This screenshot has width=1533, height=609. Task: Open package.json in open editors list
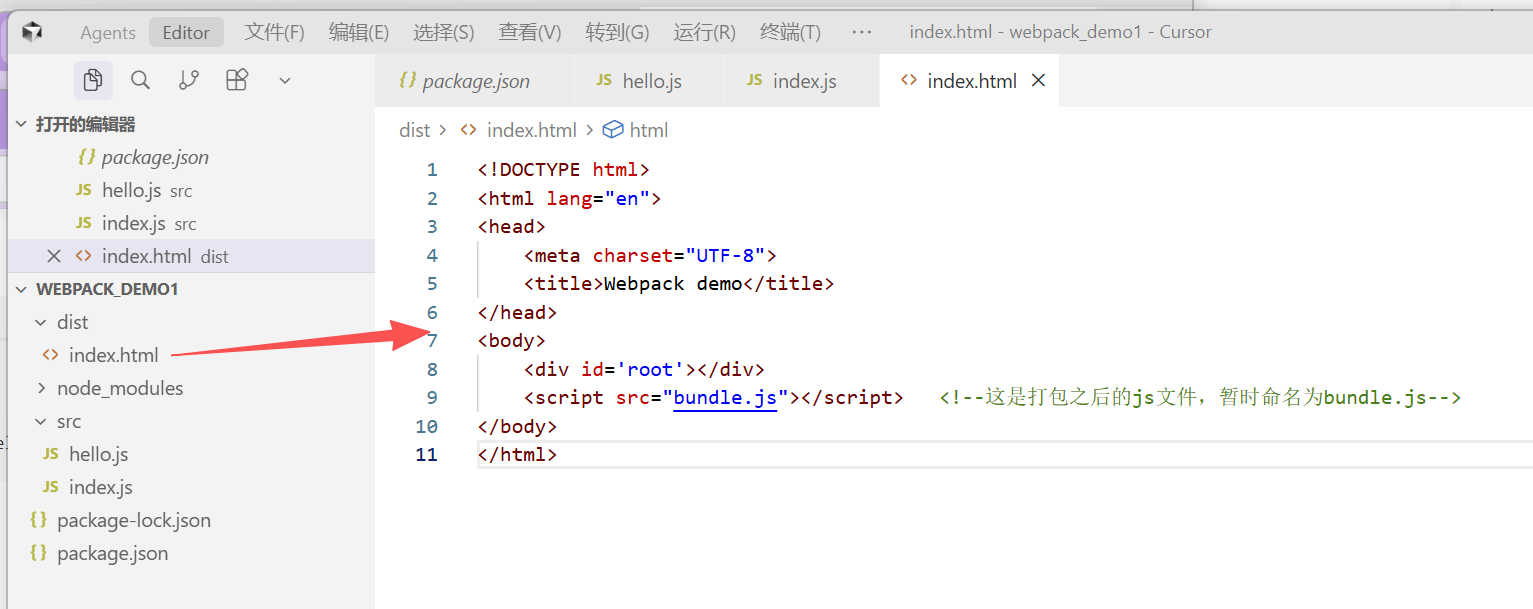(x=191, y=157)
